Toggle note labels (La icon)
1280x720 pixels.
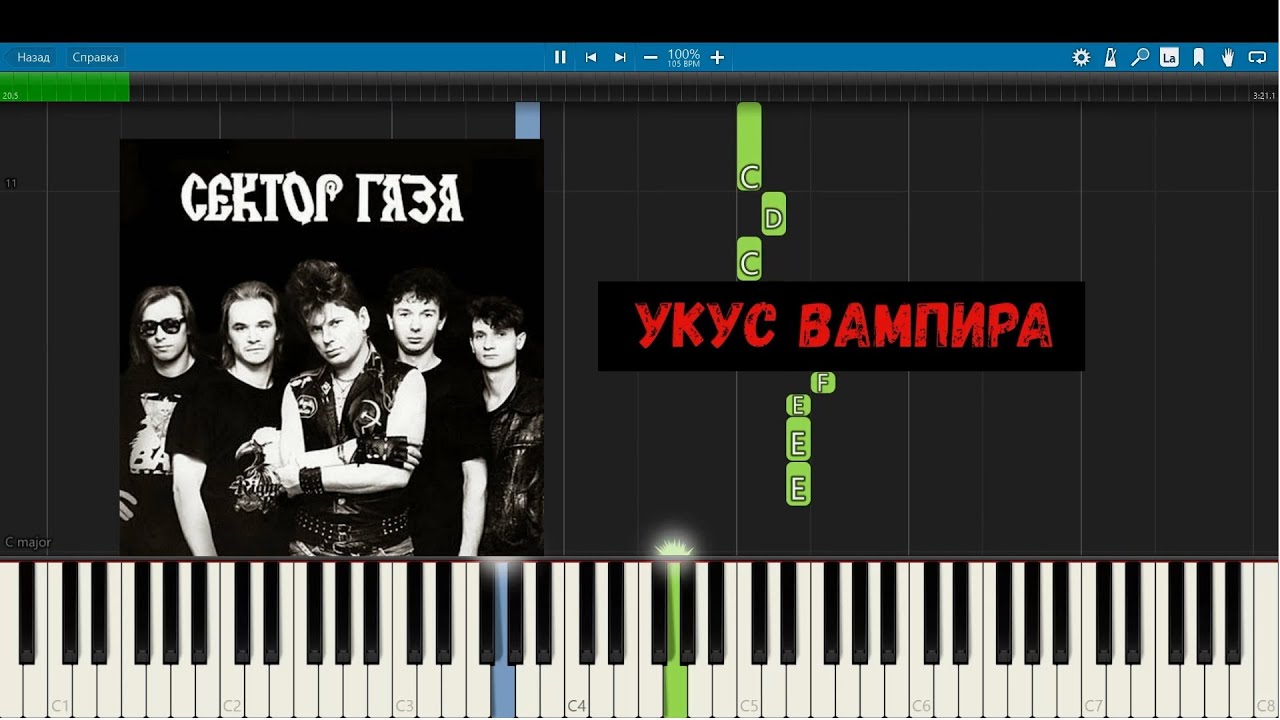tap(1169, 57)
